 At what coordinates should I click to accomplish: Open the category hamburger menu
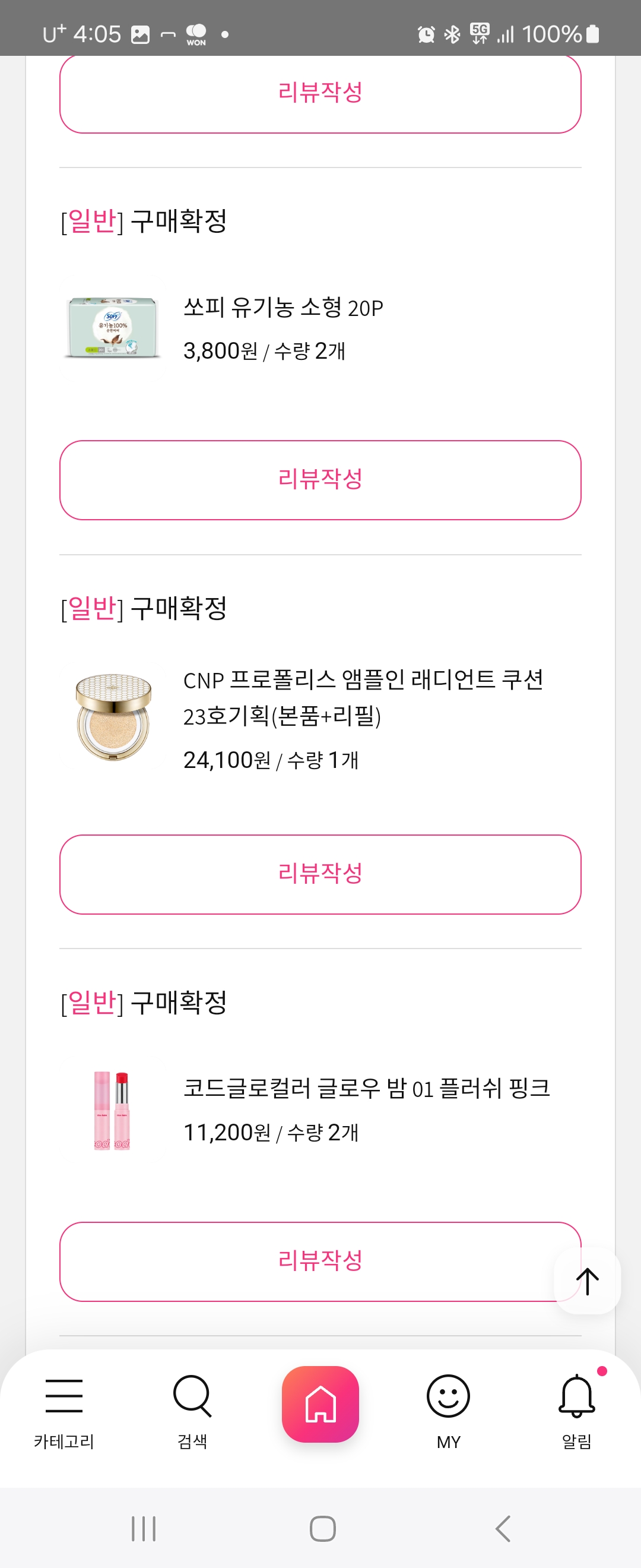pyautogui.click(x=64, y=1395)
